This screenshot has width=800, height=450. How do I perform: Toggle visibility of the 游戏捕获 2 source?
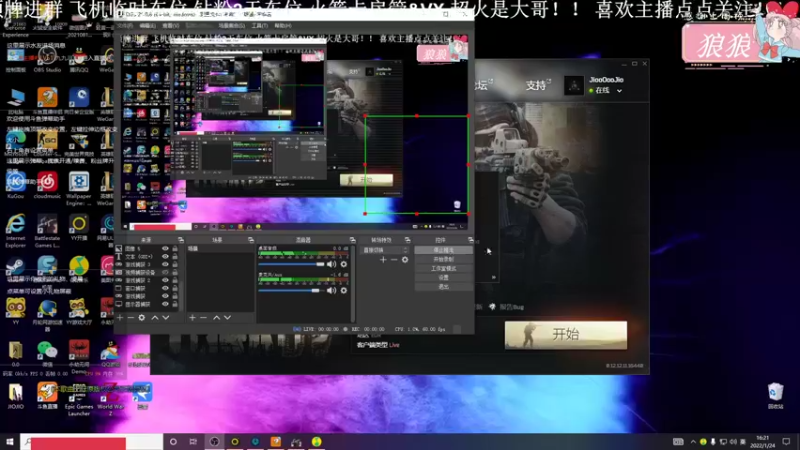click(165, 281)
